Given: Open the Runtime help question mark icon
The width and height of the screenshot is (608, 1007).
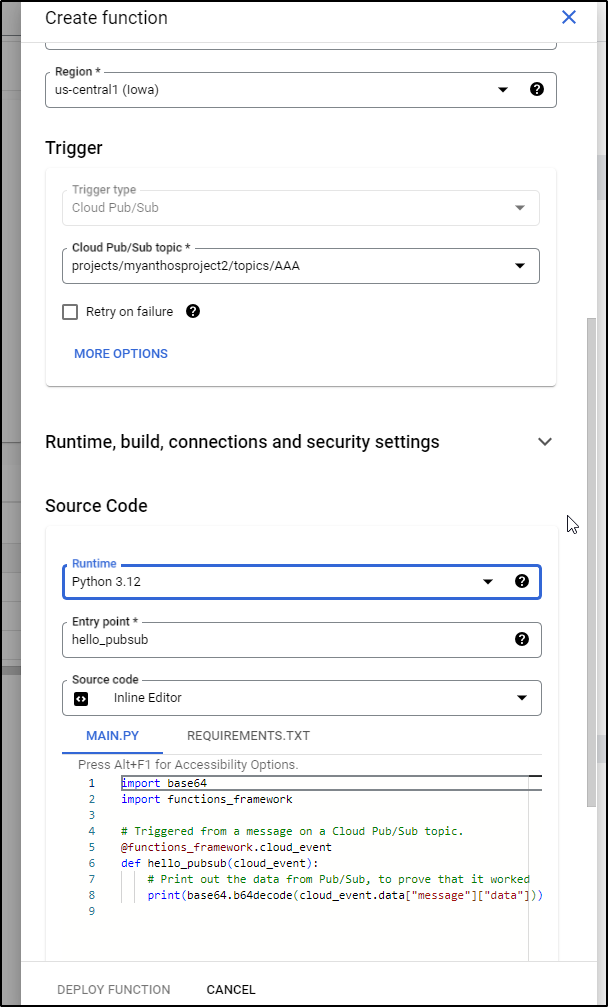Looking at the screenshot, I should tap(522, 581).
